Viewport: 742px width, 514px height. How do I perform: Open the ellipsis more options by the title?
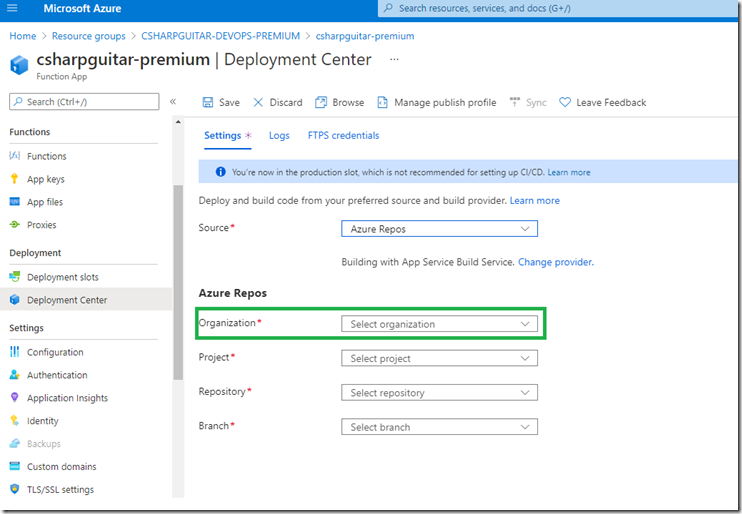pos(394,60)
